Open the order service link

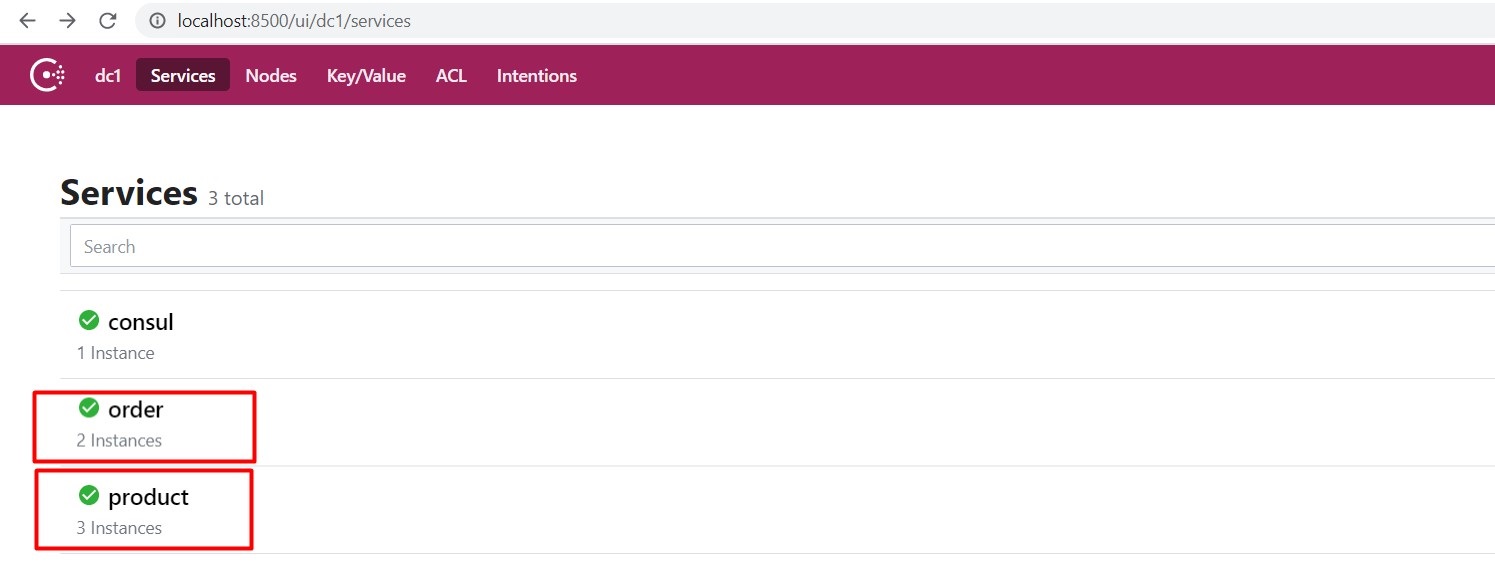(x=136, y=409)
